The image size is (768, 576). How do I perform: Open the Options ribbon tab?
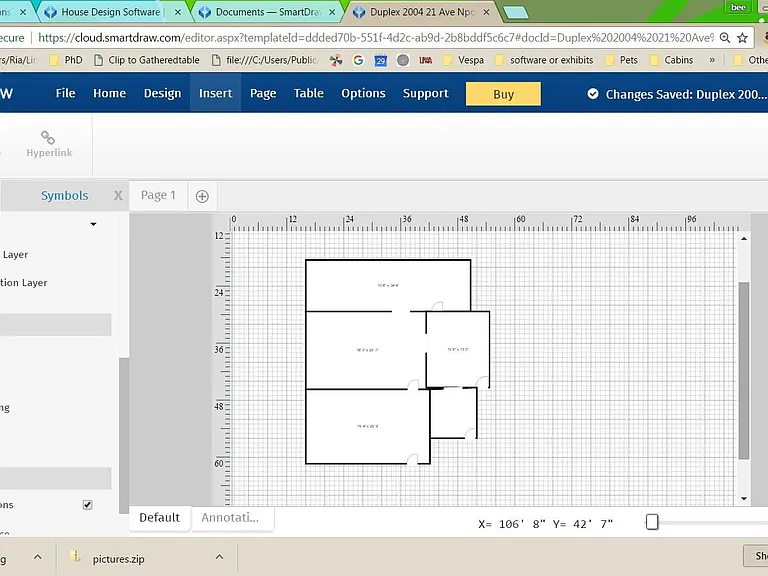[x=363, y=93]
